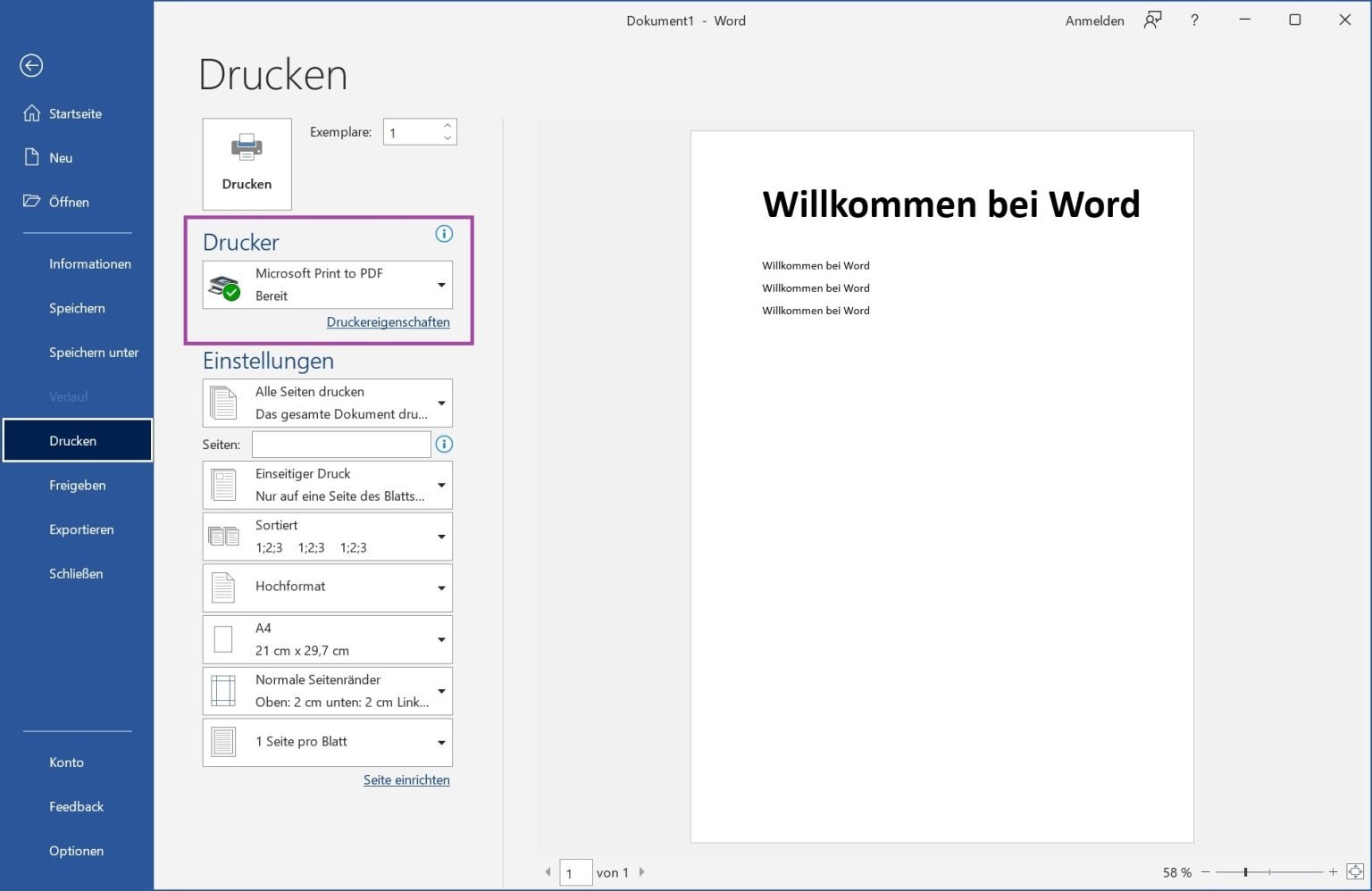This screenshot has height=891, width=1372.
Task: Click the zoom to page icon
Action: pos(1354,872)
